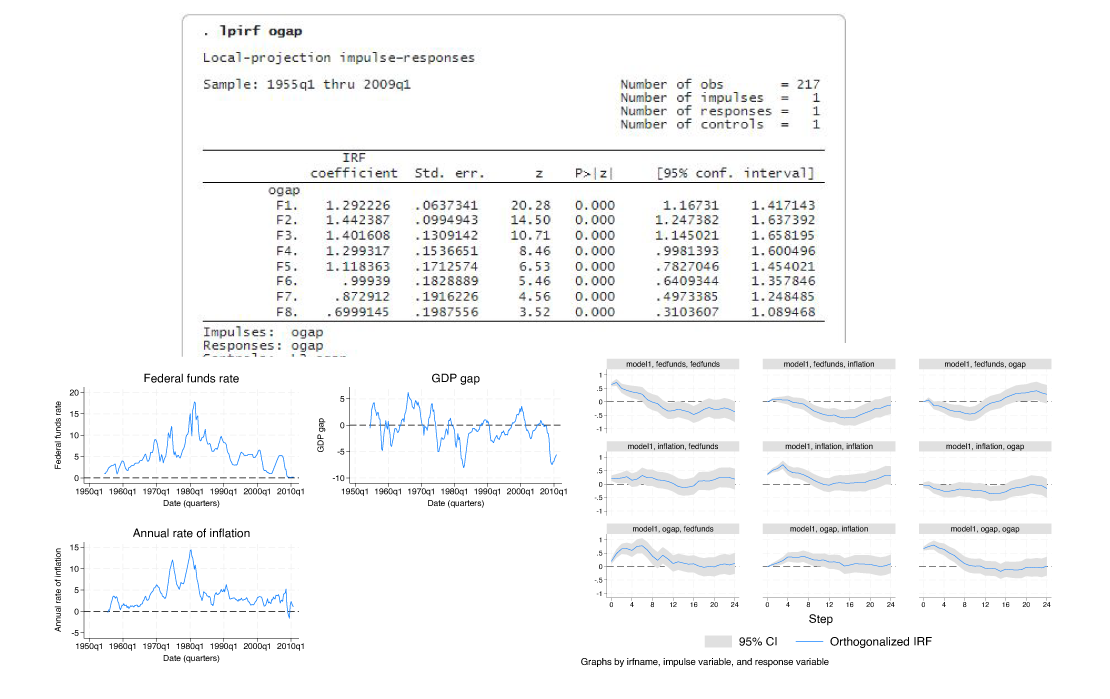The width and height of the screenshot is (1110, 699).
Task: Select the F4 coefficient 1.299317
Action: point(357,251)
